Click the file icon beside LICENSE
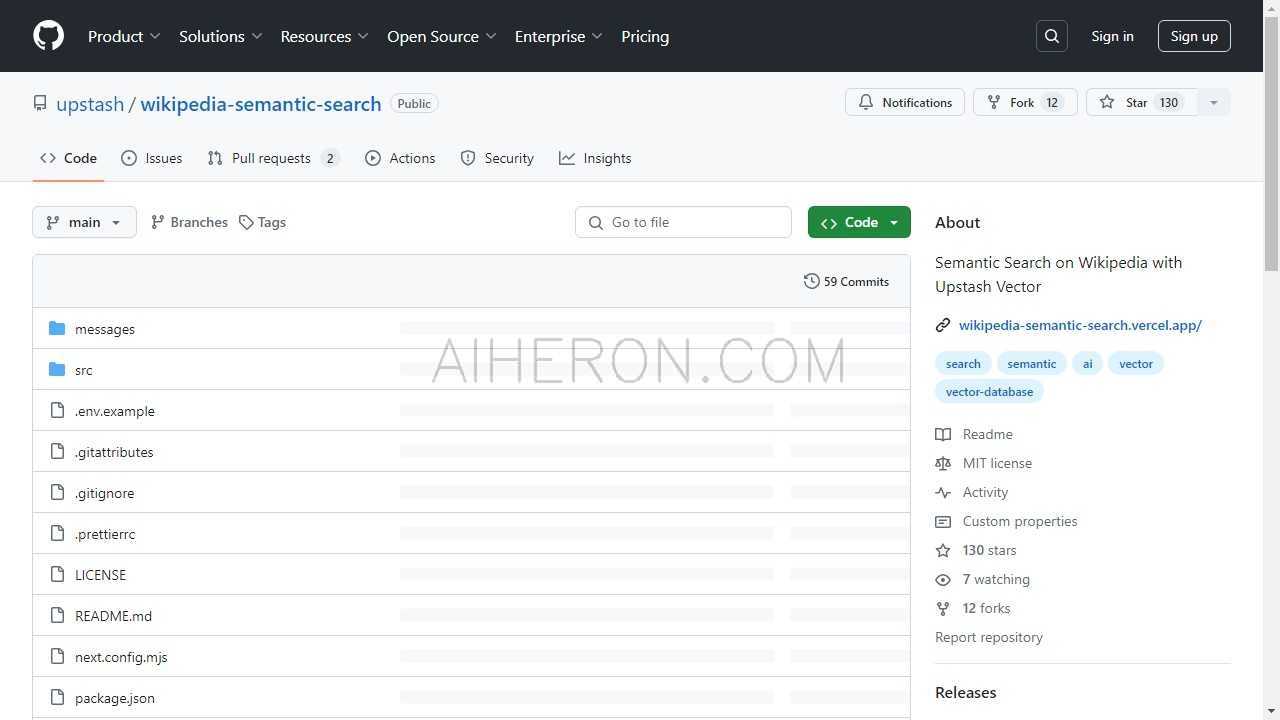The width and height of the screenshot is (1280, 720). 57,575
